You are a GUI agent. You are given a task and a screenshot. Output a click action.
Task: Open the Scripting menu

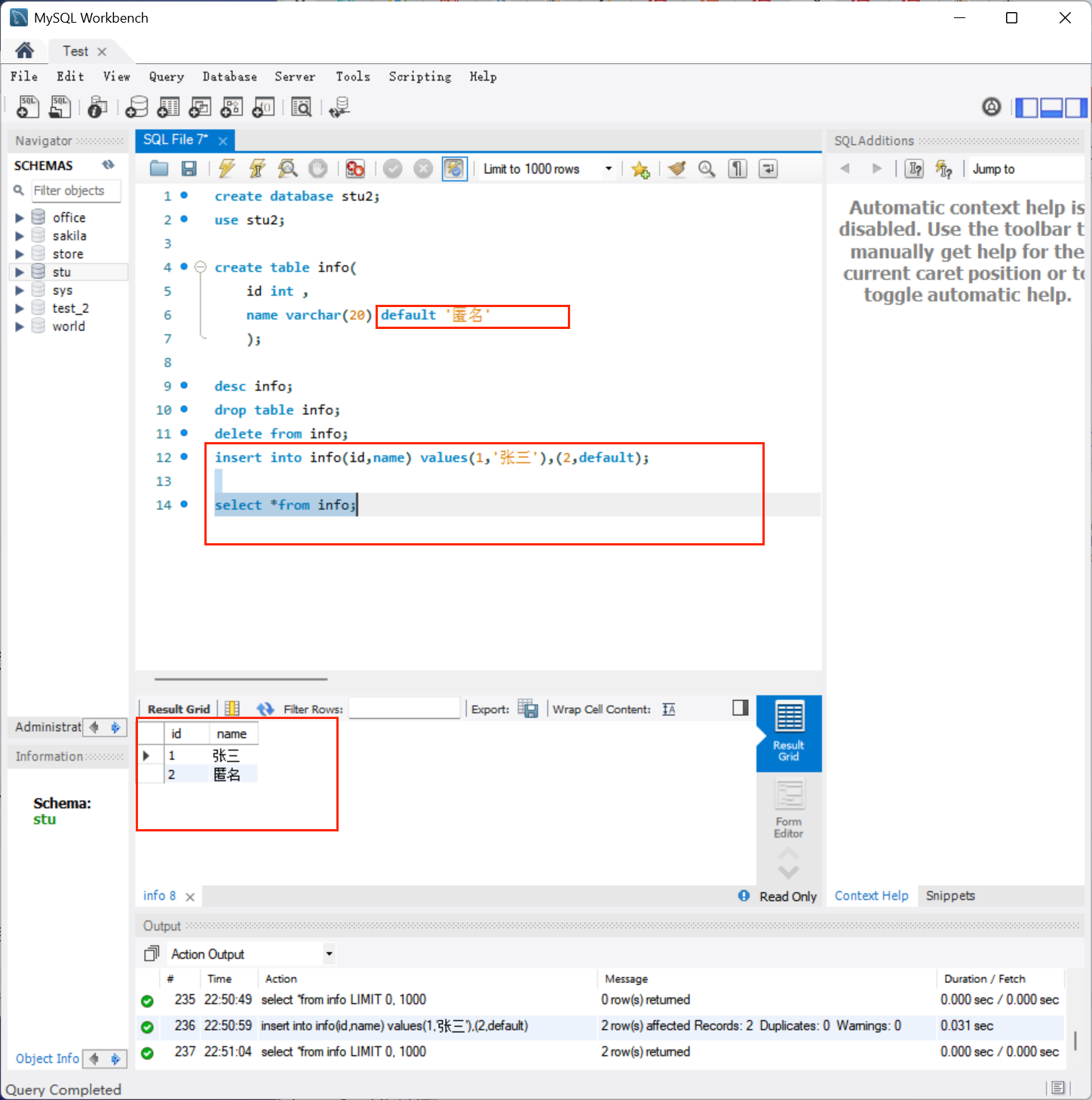click(420, 76)
